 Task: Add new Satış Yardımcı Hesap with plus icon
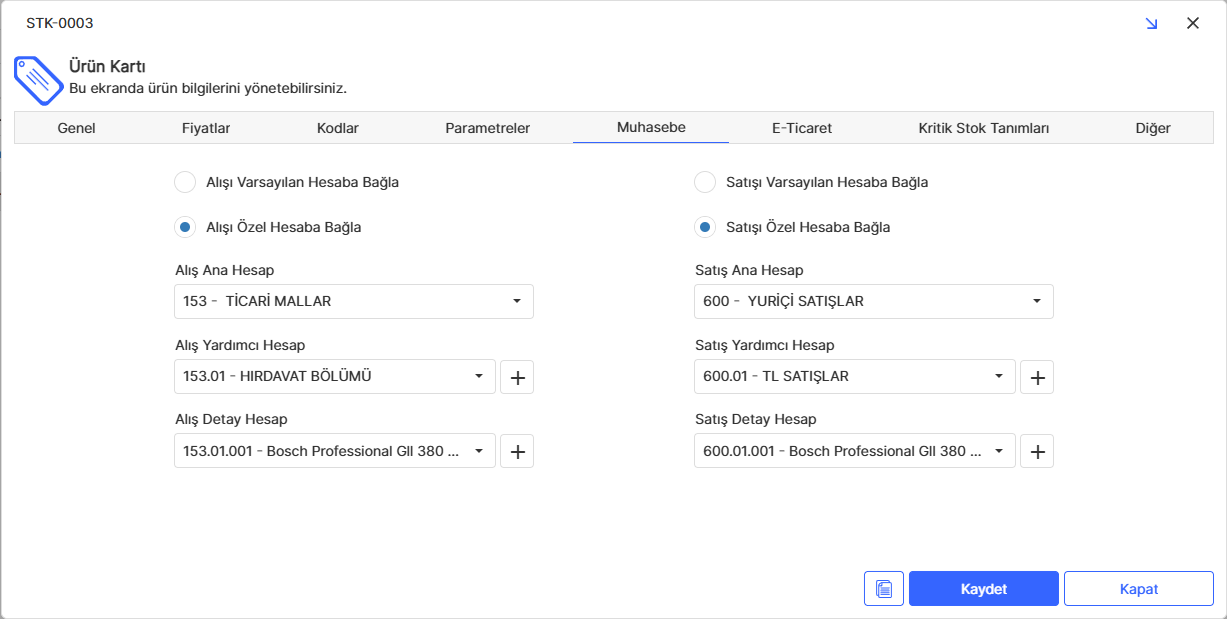point(1037,377)
